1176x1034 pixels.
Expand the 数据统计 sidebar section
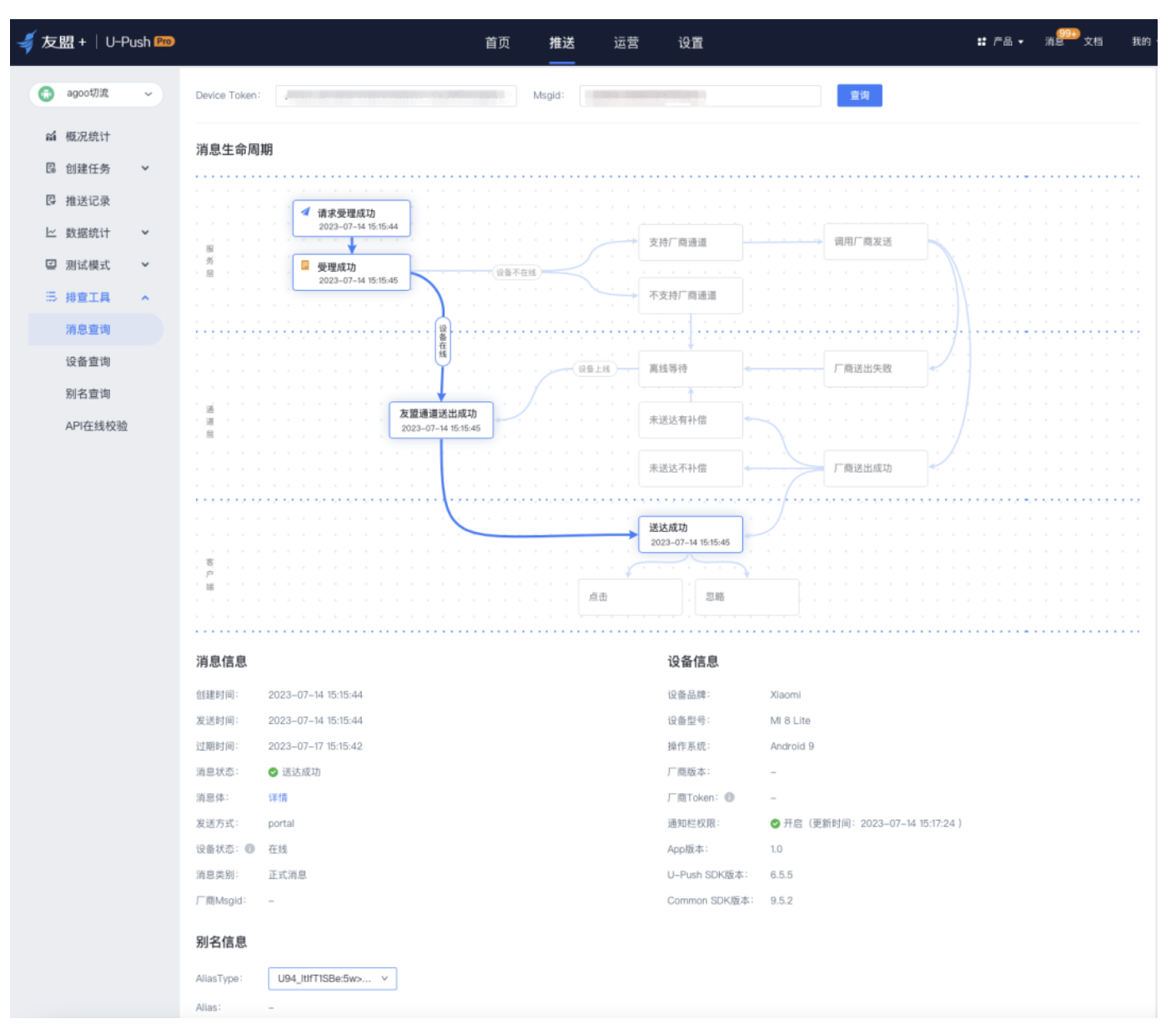145,233
